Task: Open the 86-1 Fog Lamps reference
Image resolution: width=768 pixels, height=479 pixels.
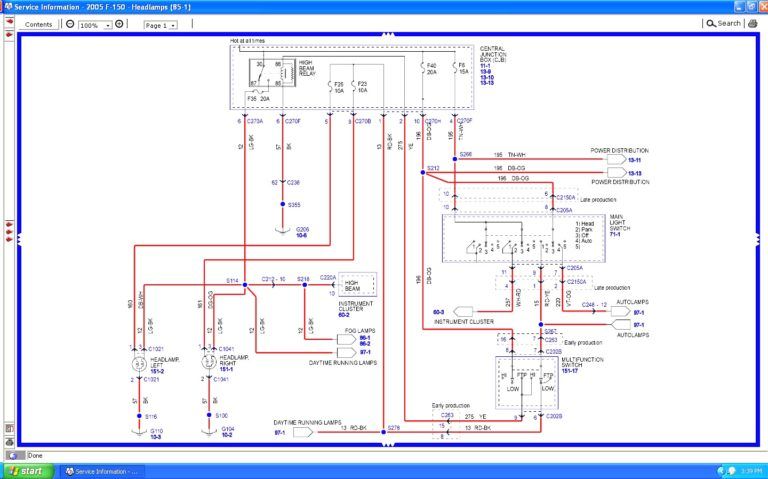Action: pyautogui.click(x=365, y=338)
